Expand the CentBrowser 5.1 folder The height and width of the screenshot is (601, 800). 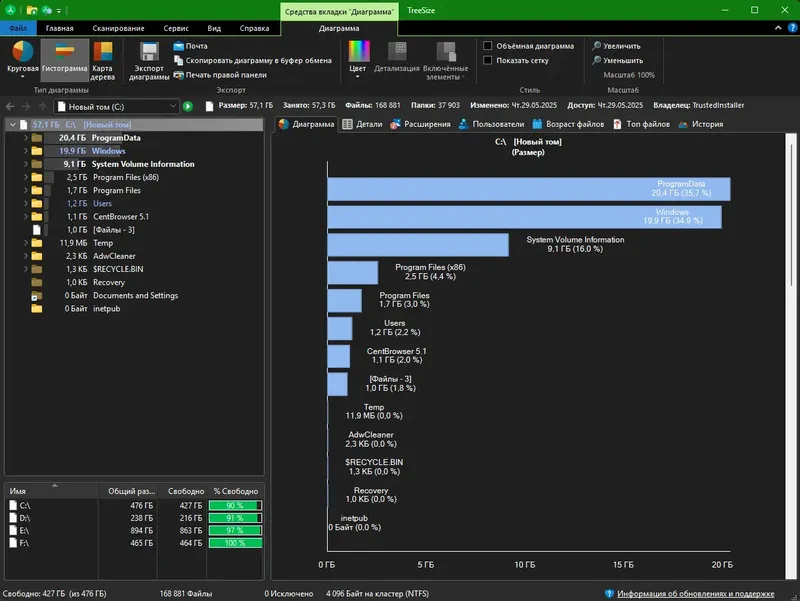26,217
